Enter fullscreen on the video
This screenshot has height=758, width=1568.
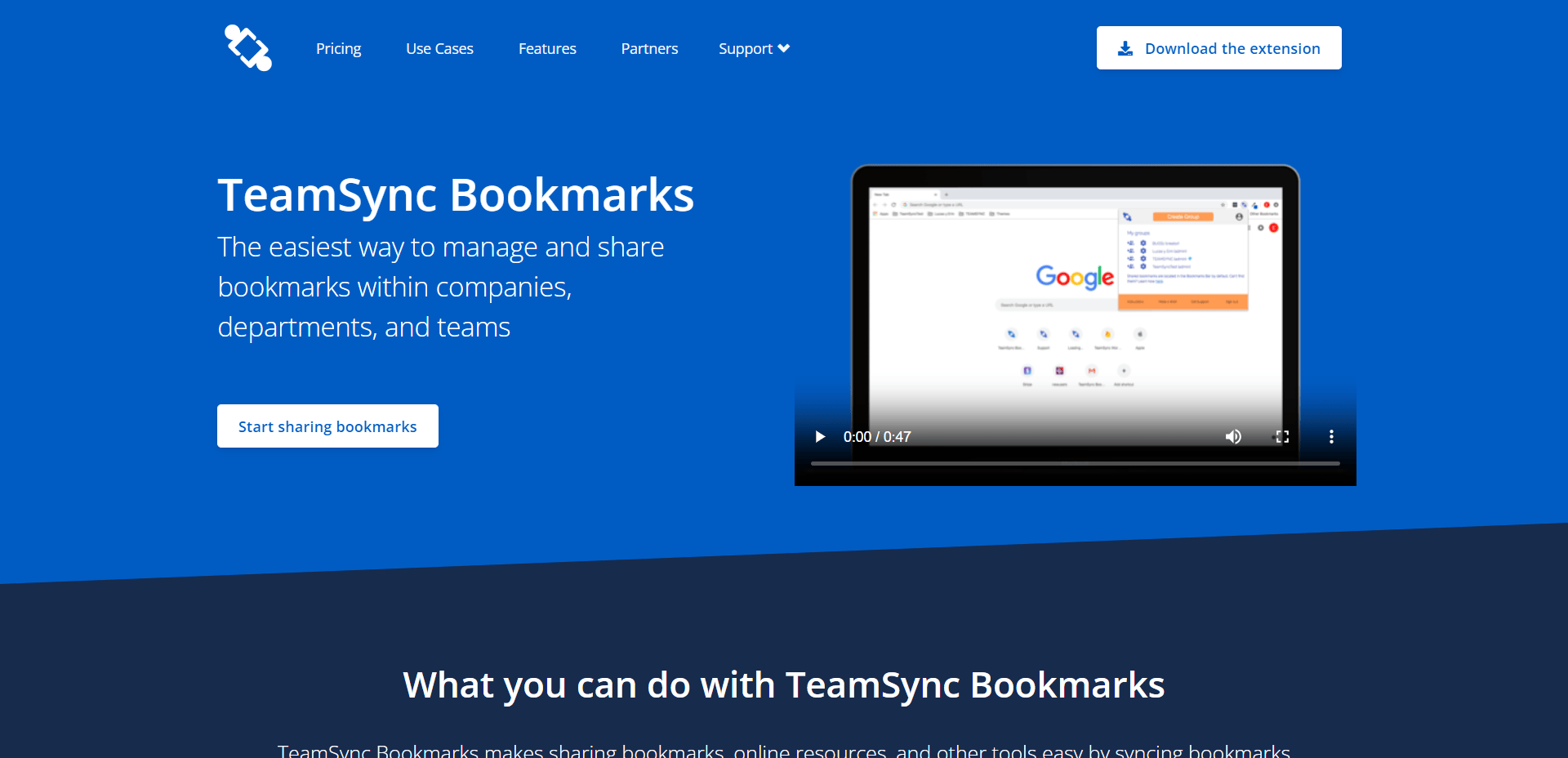coord(1282,437)
